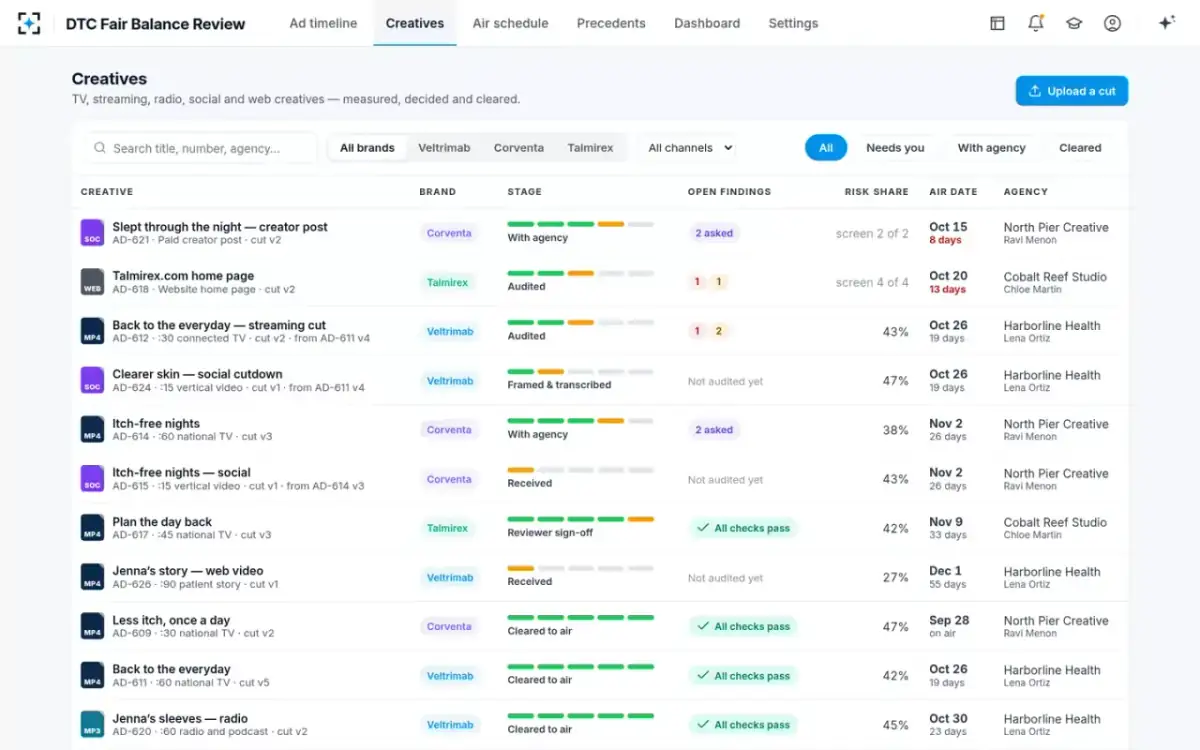Click the WEB file icon for Talmirex.com home page
1200x750 pixels.
coord(92,282)
